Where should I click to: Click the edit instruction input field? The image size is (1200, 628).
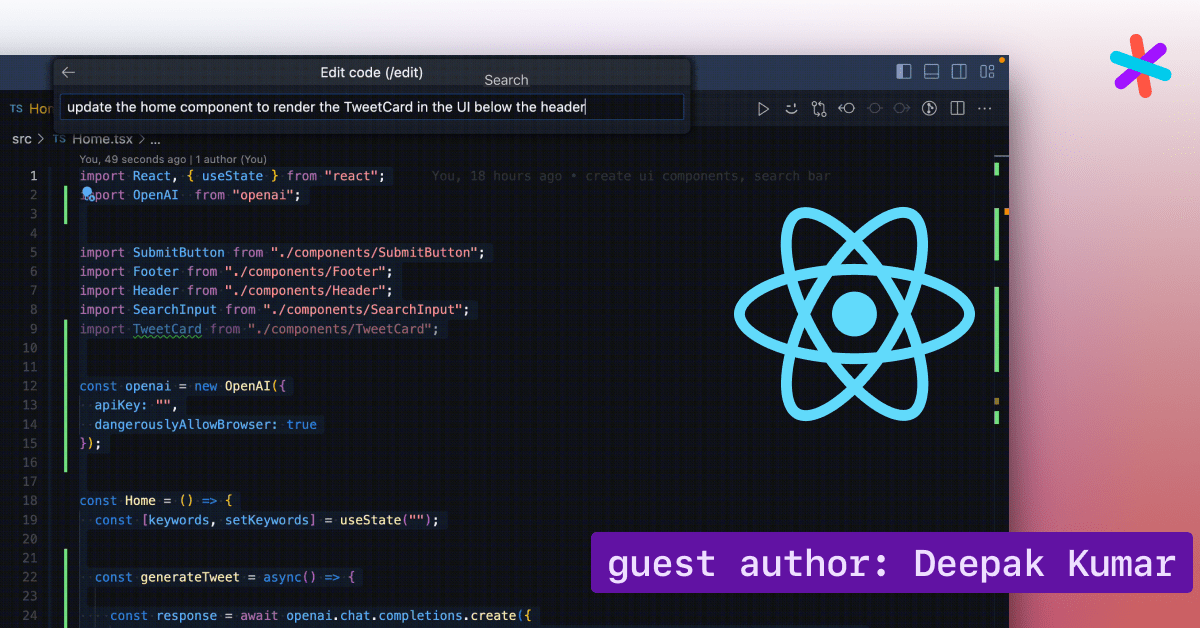tap(372, 107)
